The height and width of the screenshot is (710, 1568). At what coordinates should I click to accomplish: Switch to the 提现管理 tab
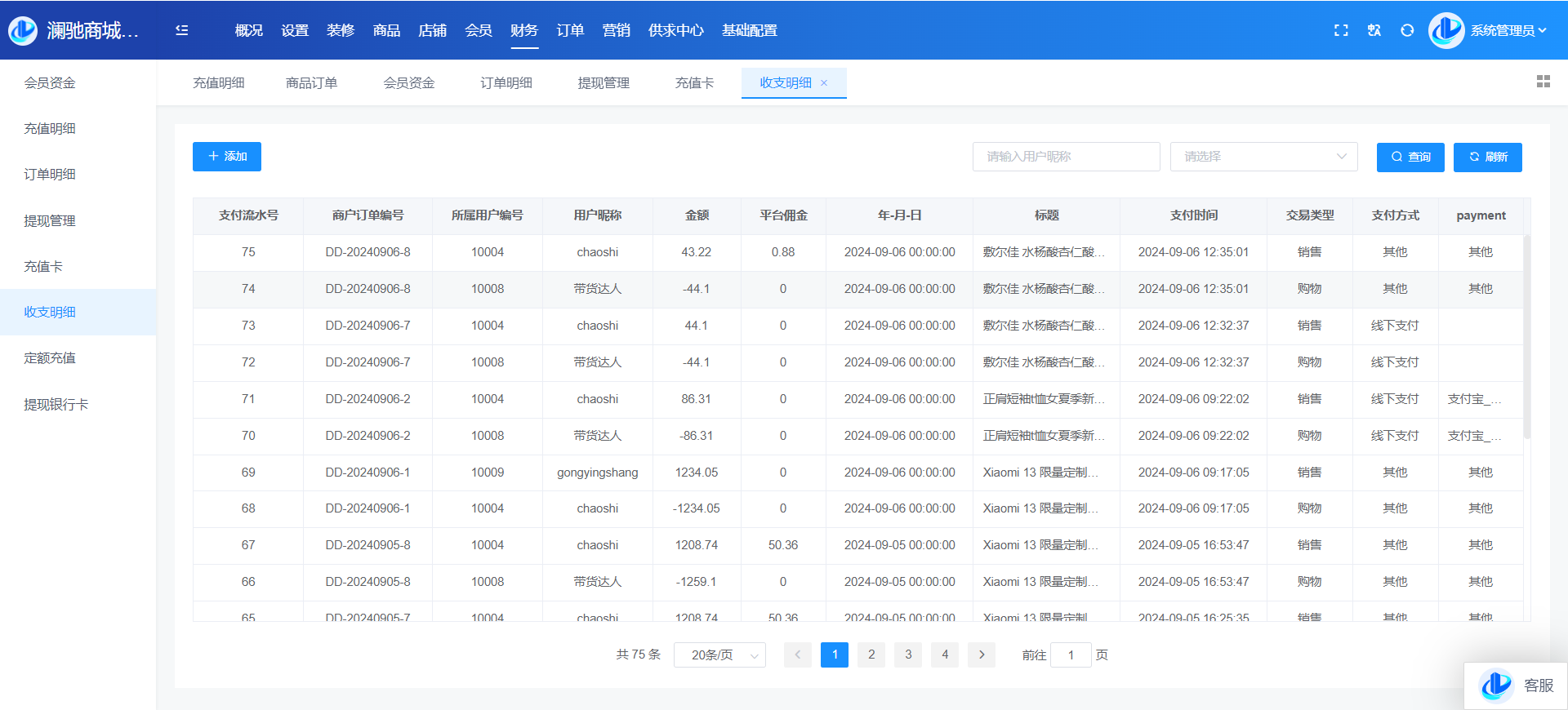(604, 83)
